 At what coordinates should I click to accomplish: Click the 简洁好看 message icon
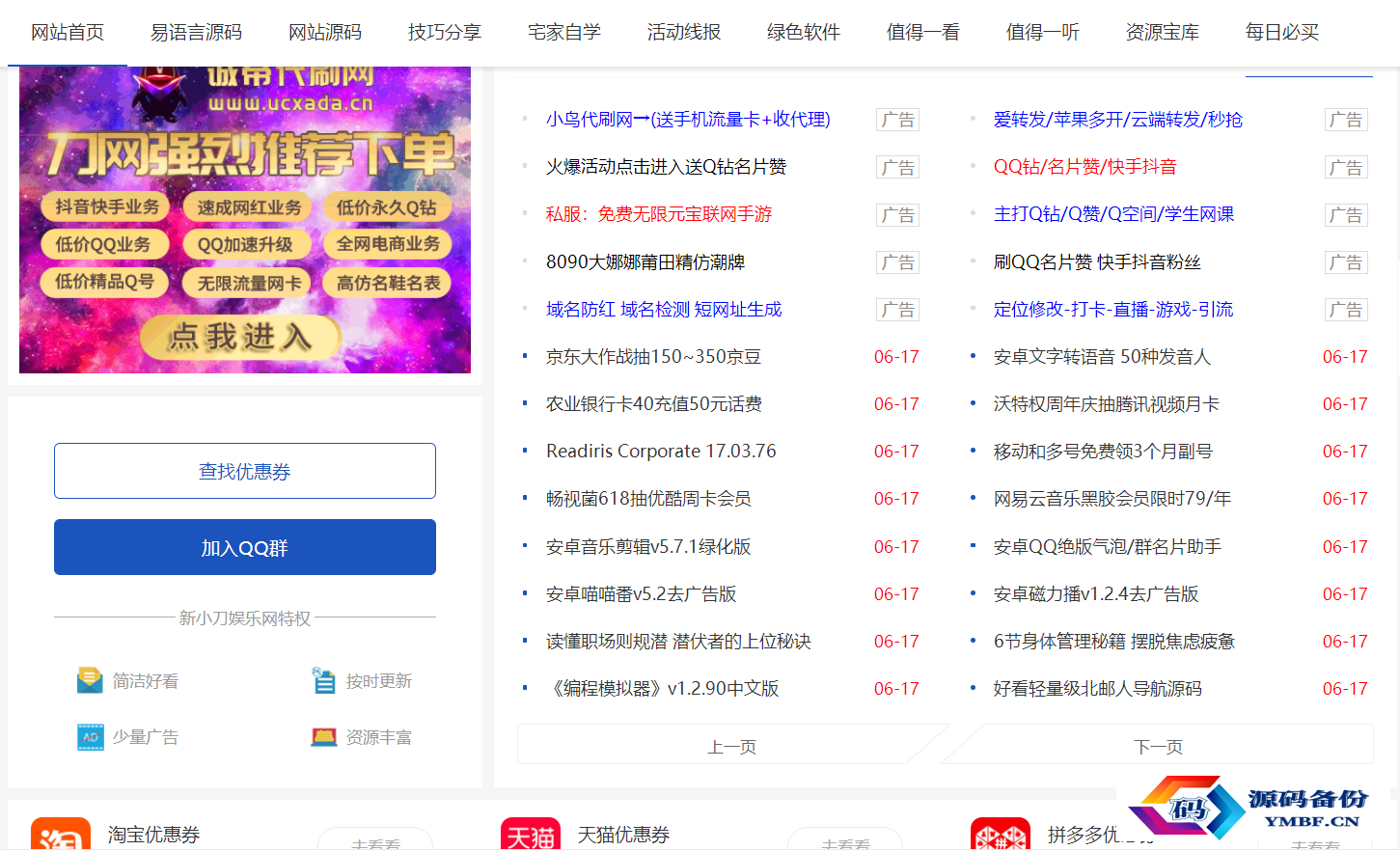click(x=90, y=680)
